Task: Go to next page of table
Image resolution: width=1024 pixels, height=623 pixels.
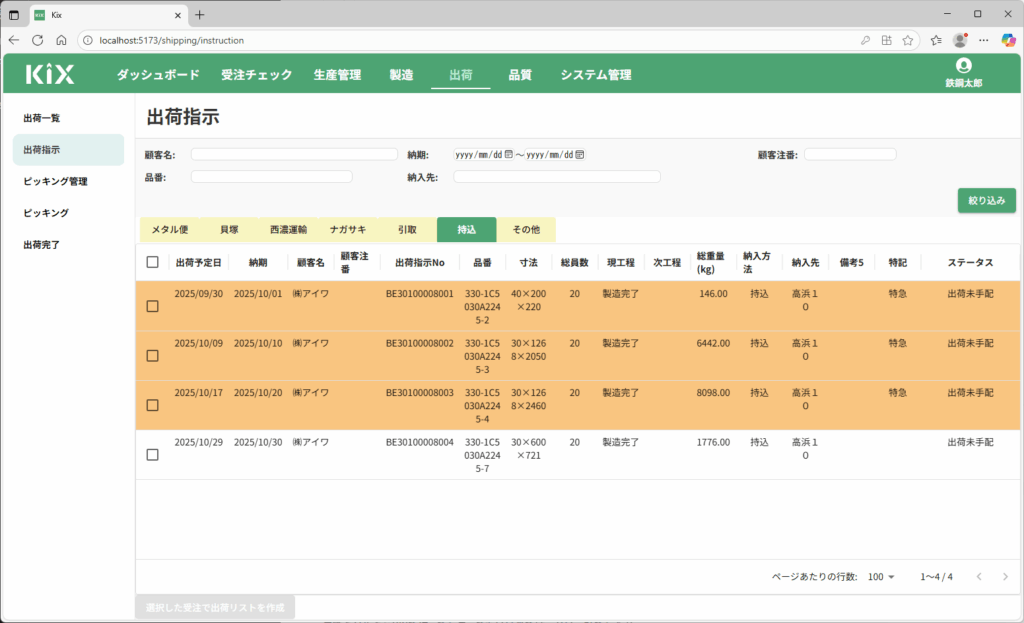Action: [x=1005, y=577]
